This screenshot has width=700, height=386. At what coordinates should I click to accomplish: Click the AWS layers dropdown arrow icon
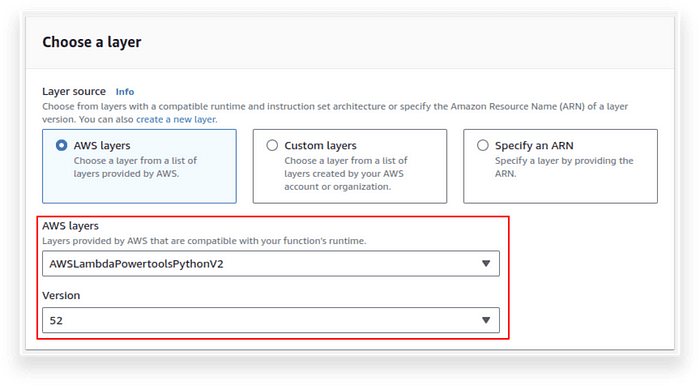[x=486, y=264]
